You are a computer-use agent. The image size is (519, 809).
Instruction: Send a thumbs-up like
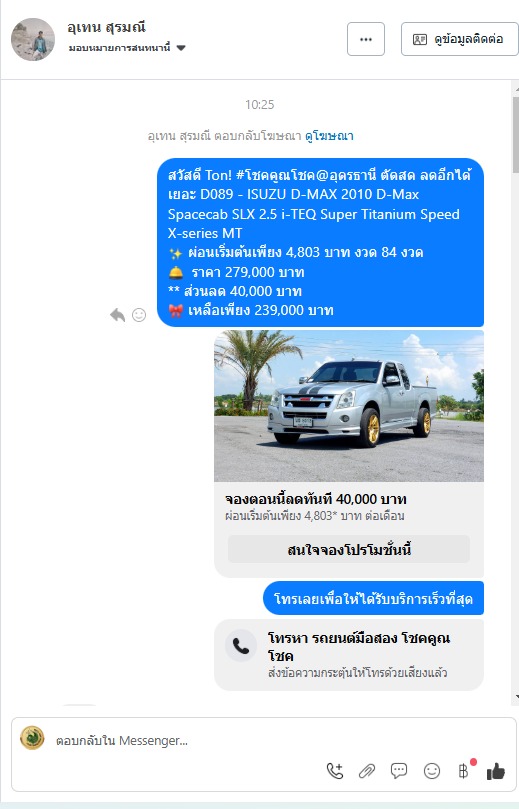click(x=495, y=771)
